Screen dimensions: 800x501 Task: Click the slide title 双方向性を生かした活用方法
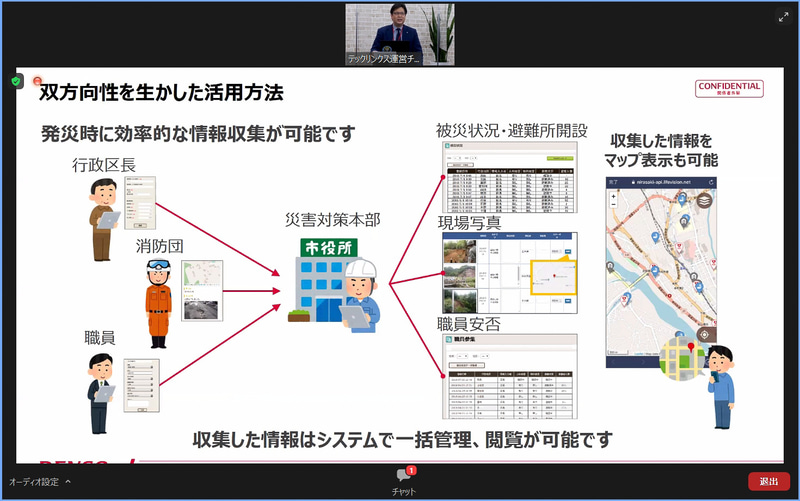pos(161,92)
